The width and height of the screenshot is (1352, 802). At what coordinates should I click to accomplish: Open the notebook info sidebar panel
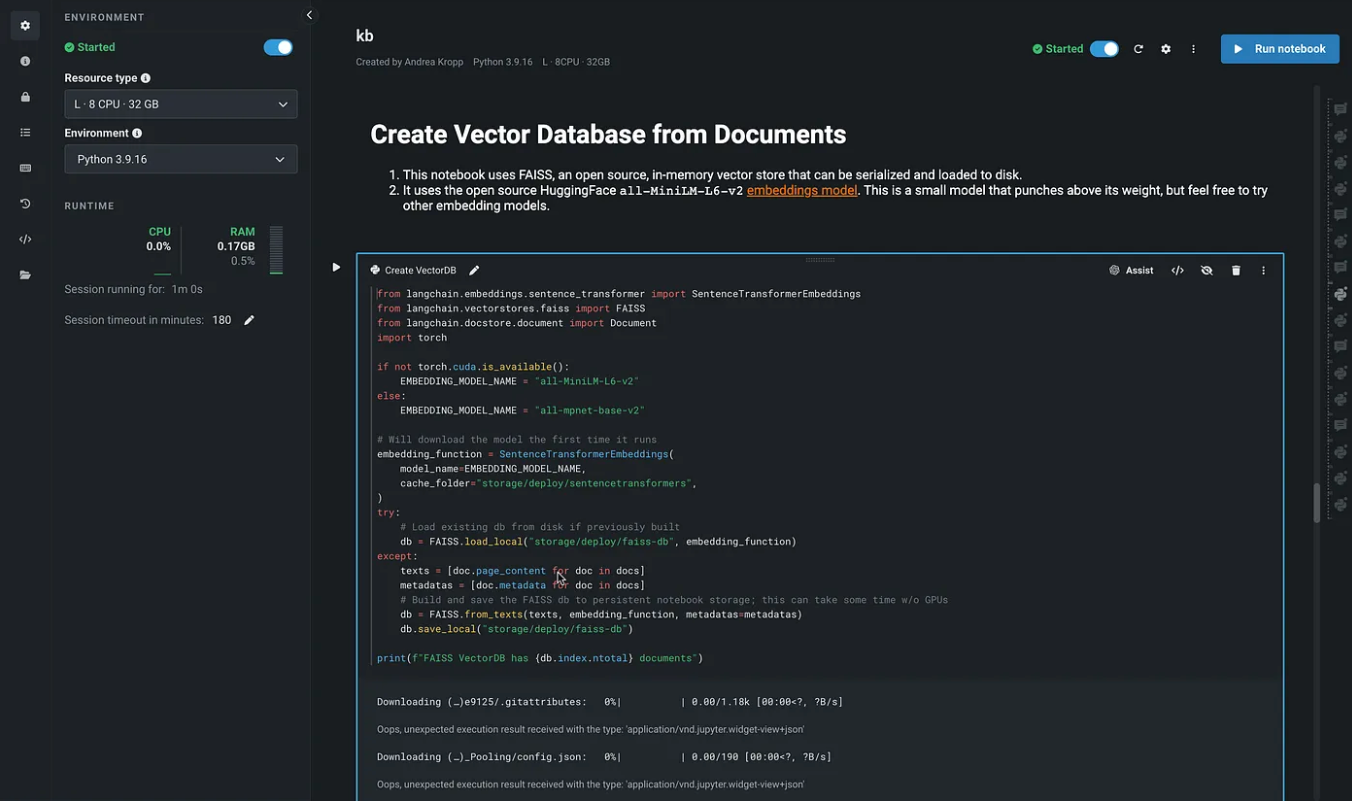(x=25, y=62)
